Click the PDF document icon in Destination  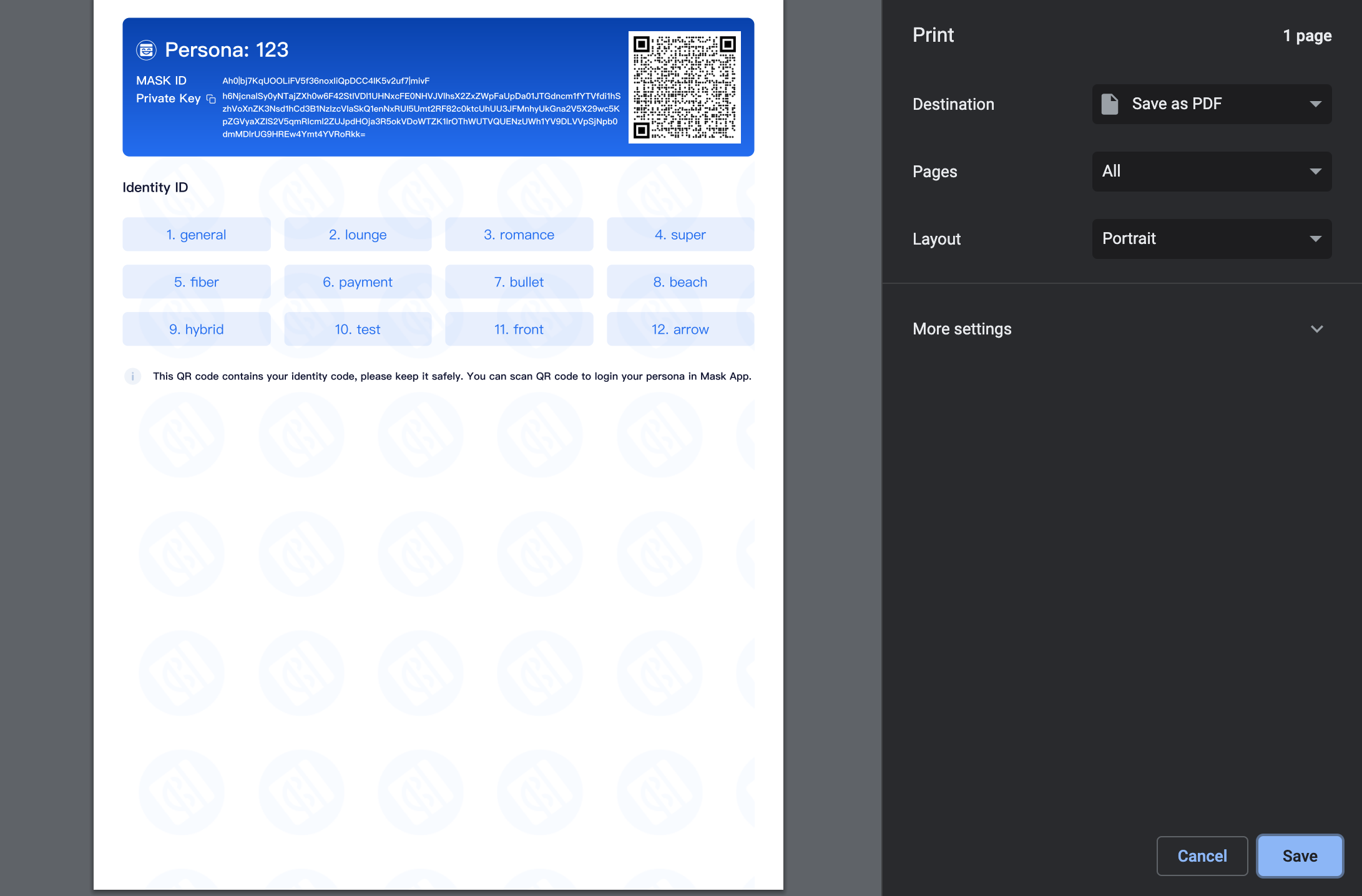click(x=1109, y=104)
